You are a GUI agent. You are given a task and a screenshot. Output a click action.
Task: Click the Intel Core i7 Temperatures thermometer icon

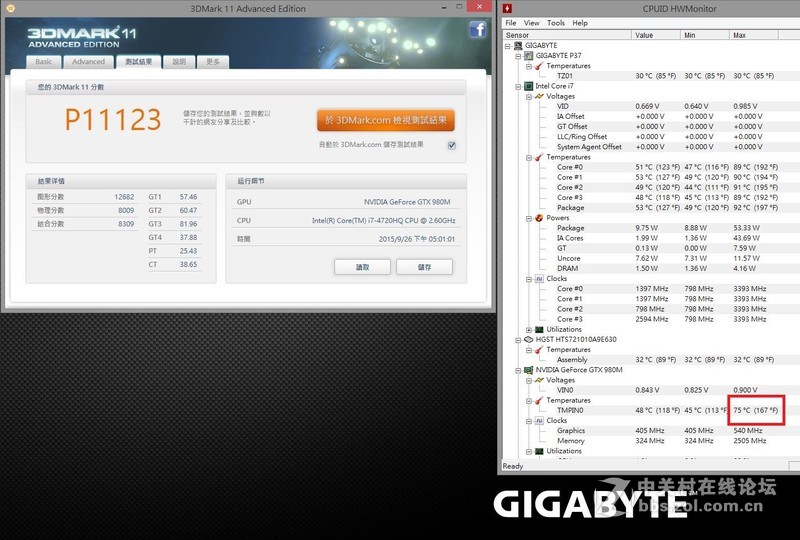[539, 157]
